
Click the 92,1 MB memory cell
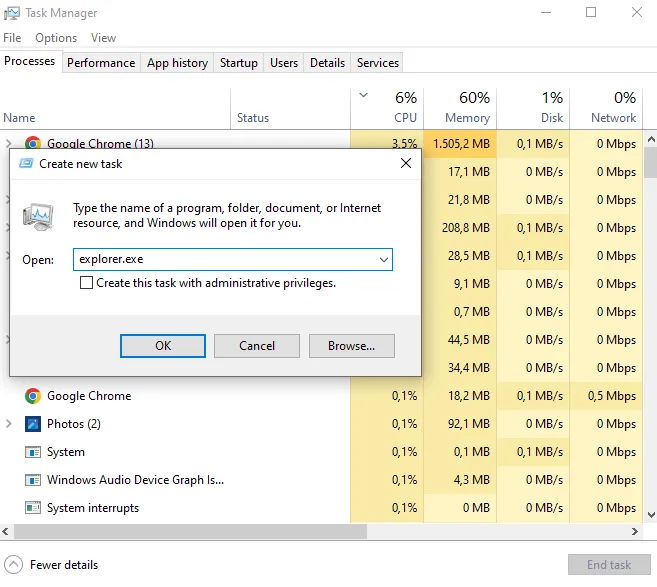tap(460, 424)
